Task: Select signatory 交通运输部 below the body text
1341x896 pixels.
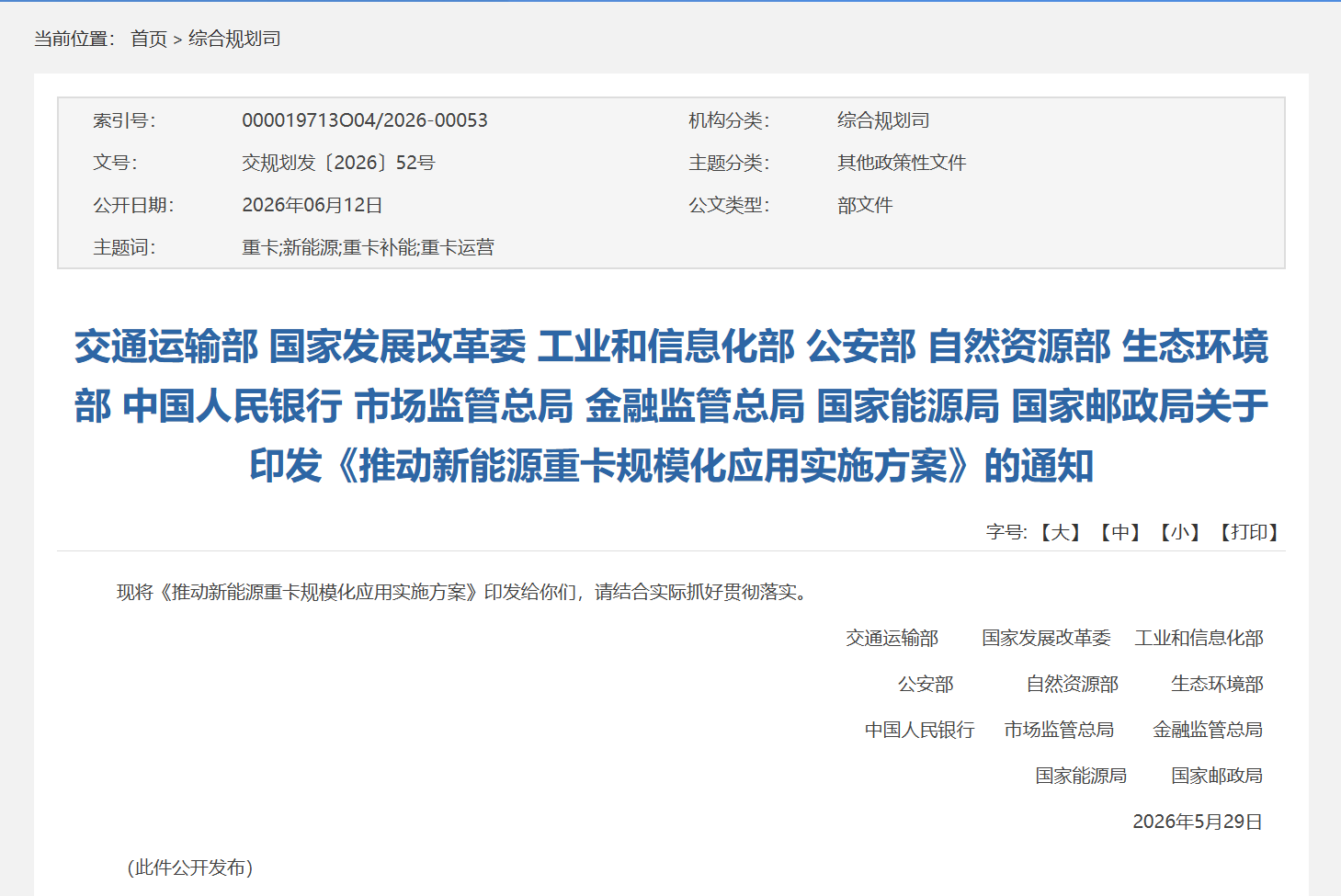Action: [x=892, y=638]
